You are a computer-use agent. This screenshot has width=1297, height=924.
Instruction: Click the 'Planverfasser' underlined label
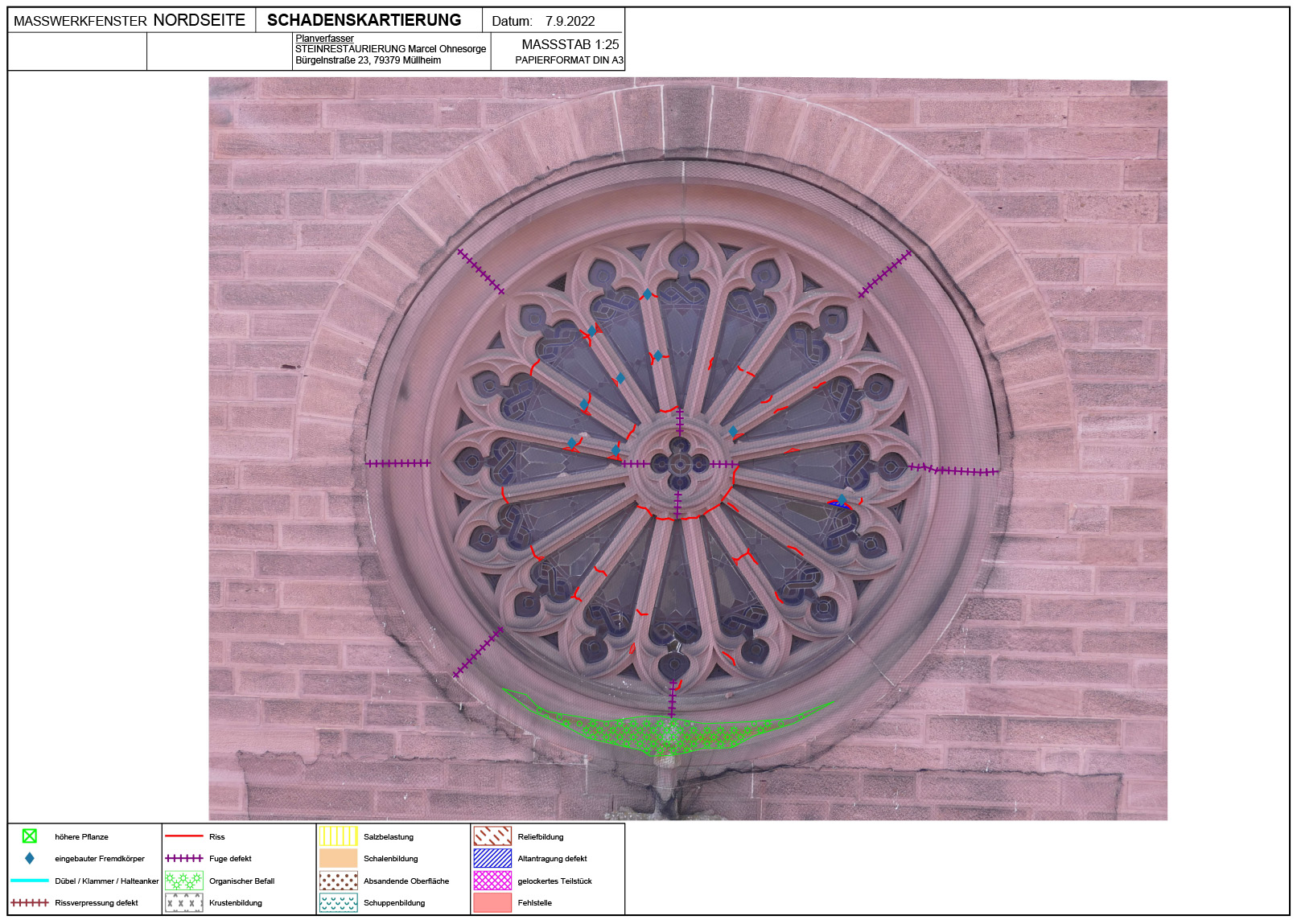[x=324, y=39]
